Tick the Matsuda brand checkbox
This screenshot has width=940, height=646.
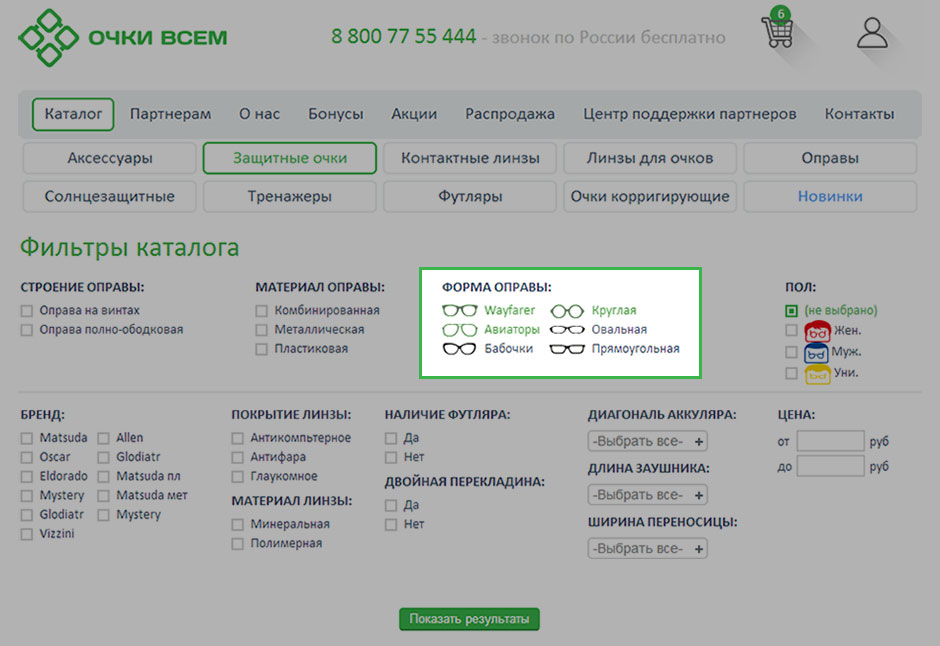click(27, 438)
